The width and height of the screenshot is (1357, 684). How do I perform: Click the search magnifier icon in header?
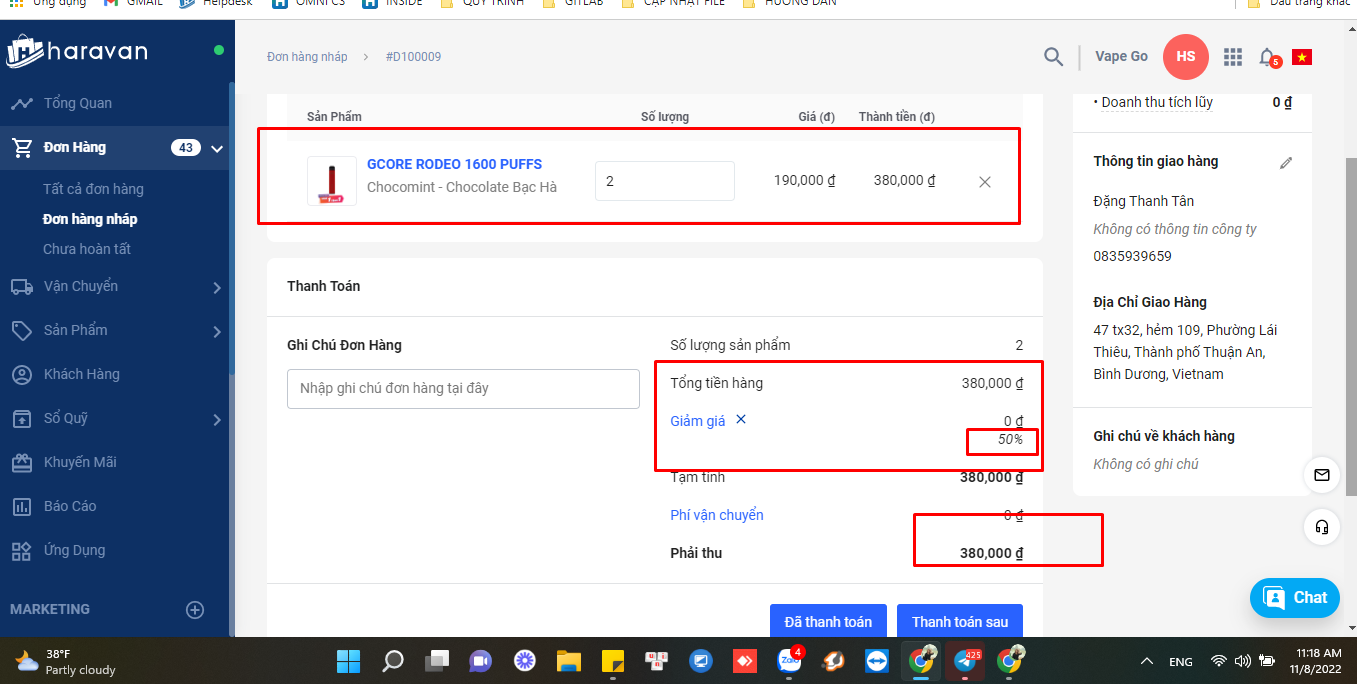[x=1053, y=57]
